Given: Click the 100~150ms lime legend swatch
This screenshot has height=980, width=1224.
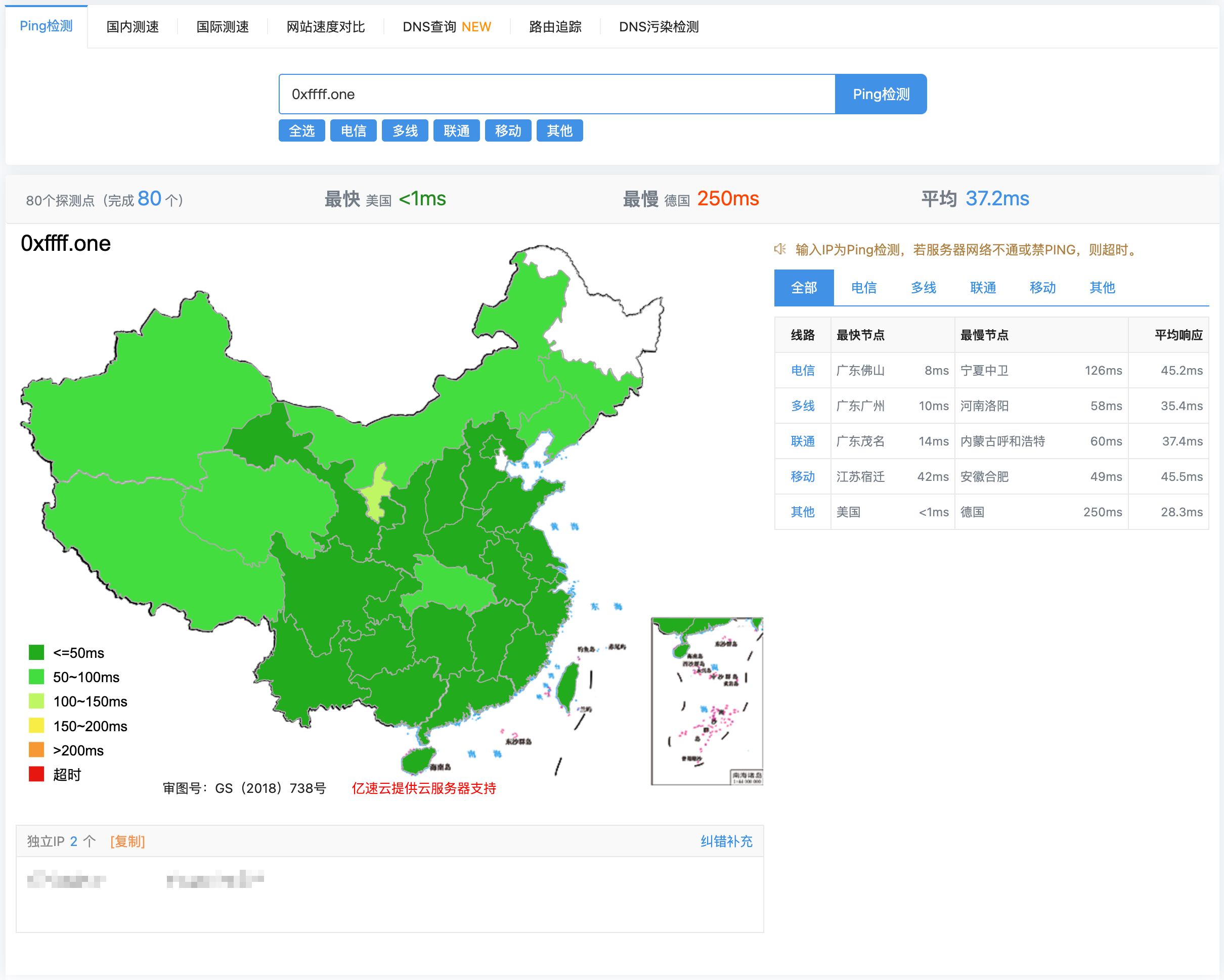Looking at the screenshot, I should (36, 701).
